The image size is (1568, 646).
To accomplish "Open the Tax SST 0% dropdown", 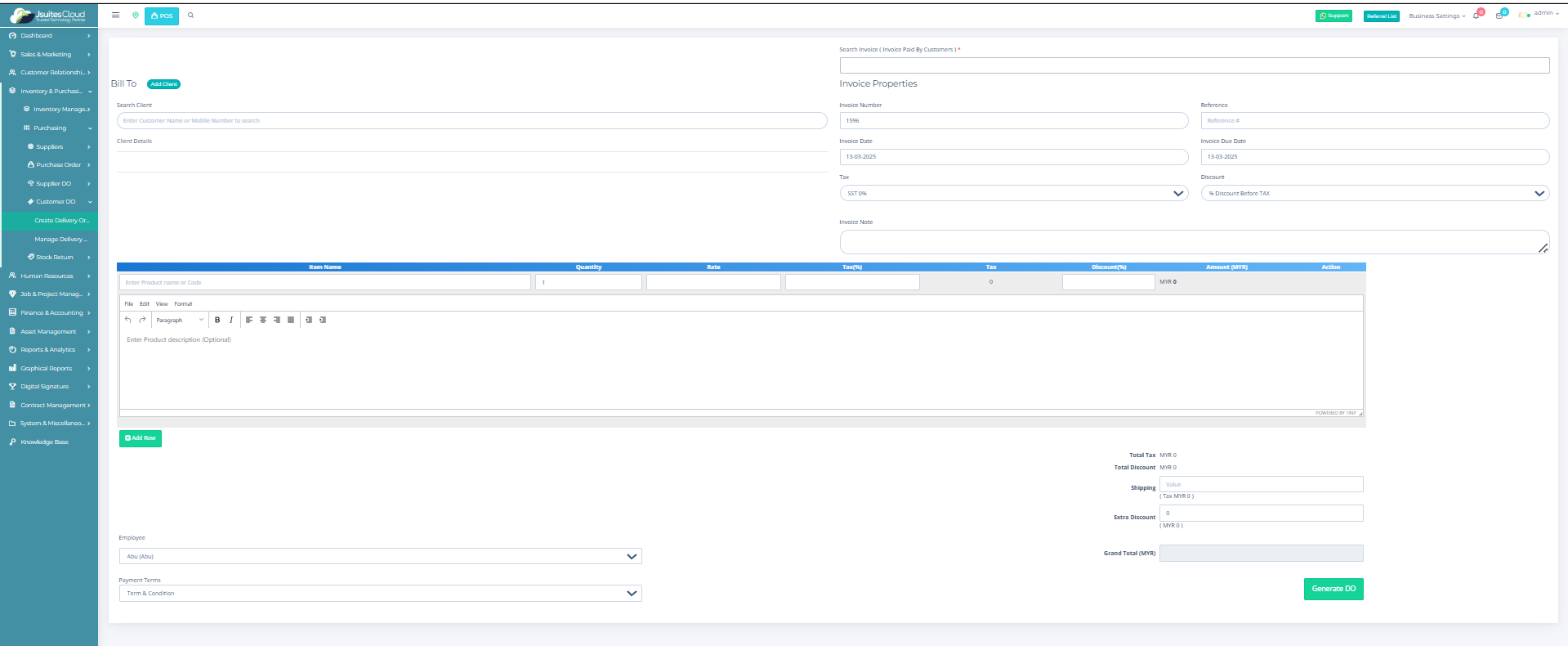I will point(1013,194).
